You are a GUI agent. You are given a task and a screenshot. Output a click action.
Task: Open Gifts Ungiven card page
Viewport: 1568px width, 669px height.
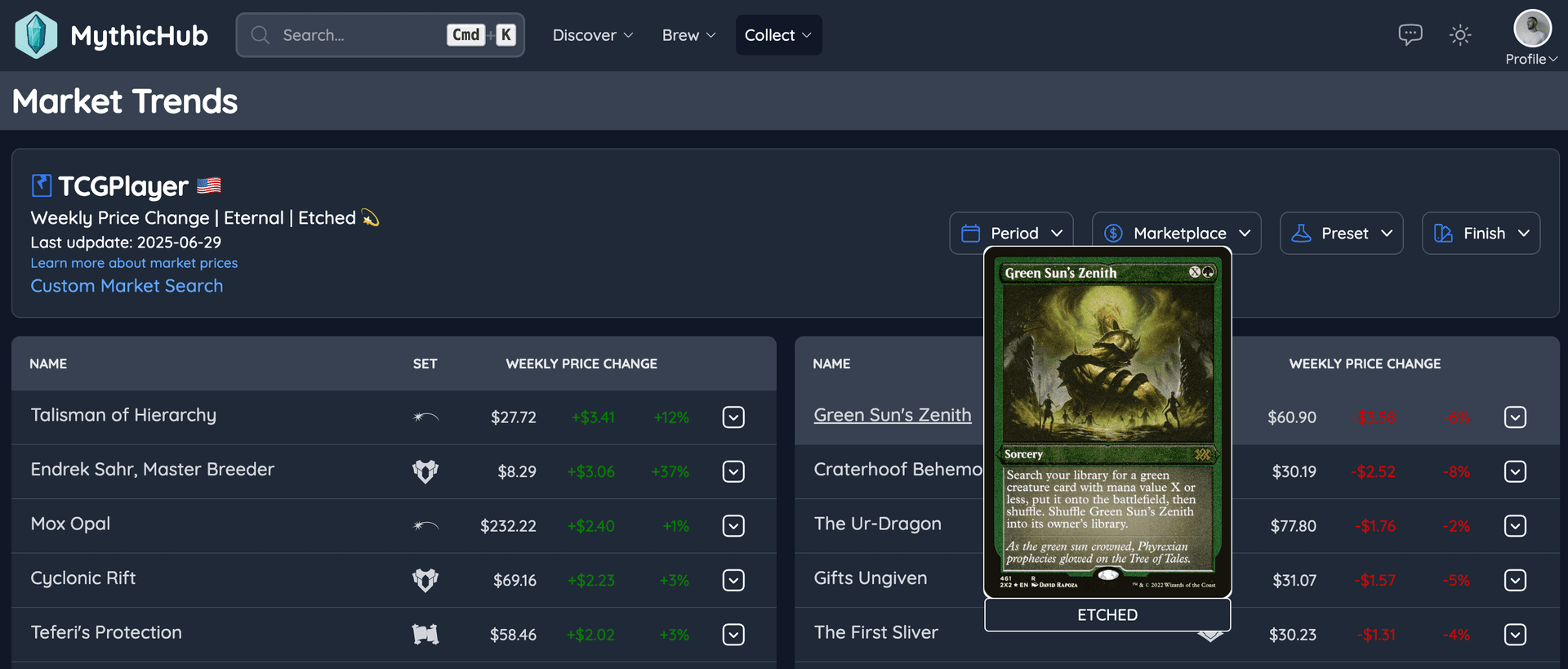pos(871,578)
